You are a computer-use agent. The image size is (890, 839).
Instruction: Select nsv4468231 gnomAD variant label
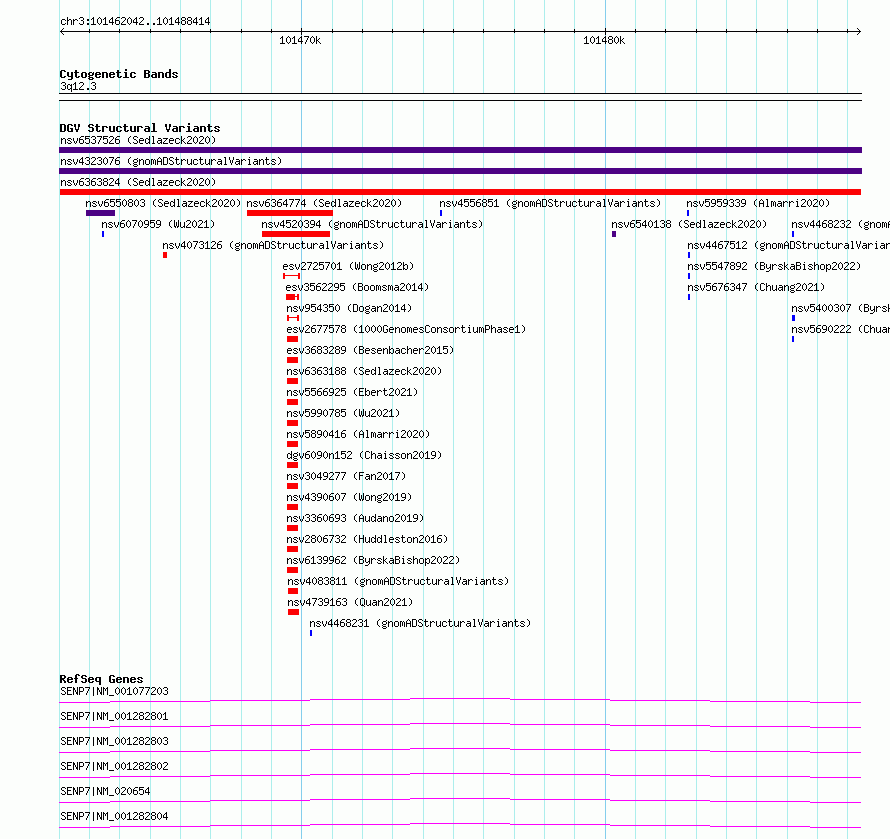coord(420,623)
